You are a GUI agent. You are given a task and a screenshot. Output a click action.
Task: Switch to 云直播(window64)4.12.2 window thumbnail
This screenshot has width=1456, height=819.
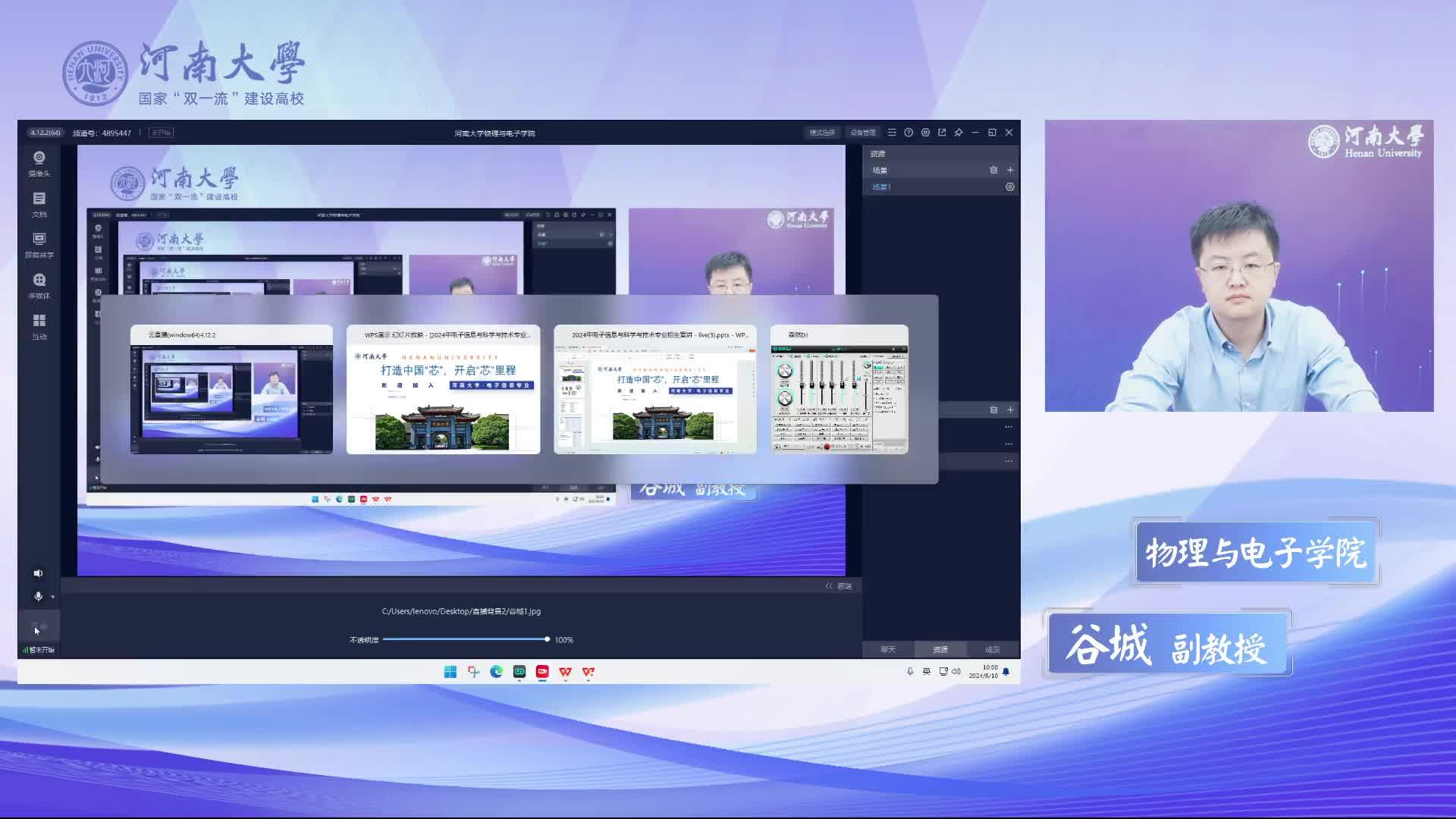[x=231, y=390]
